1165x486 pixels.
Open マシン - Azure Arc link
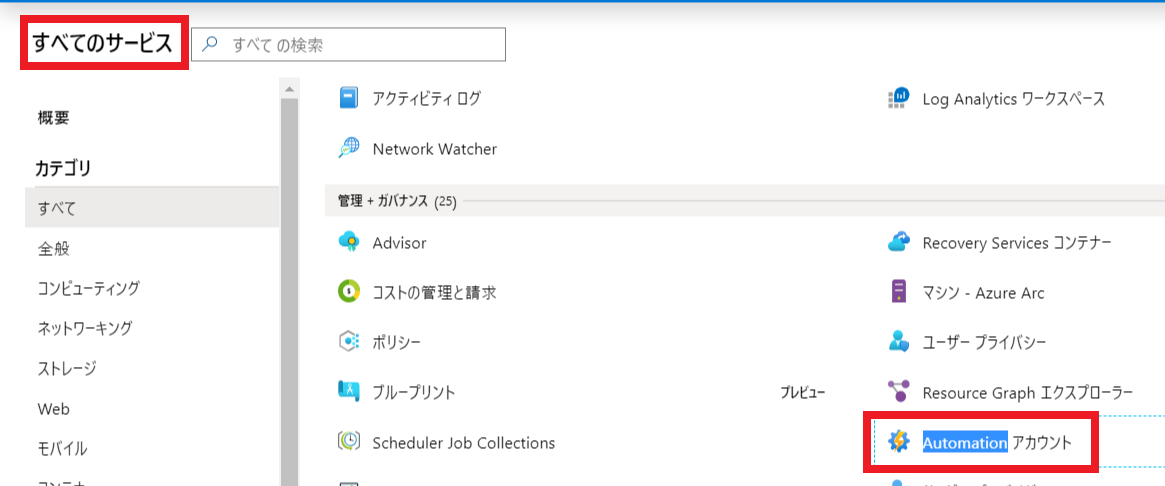(983, 293)
